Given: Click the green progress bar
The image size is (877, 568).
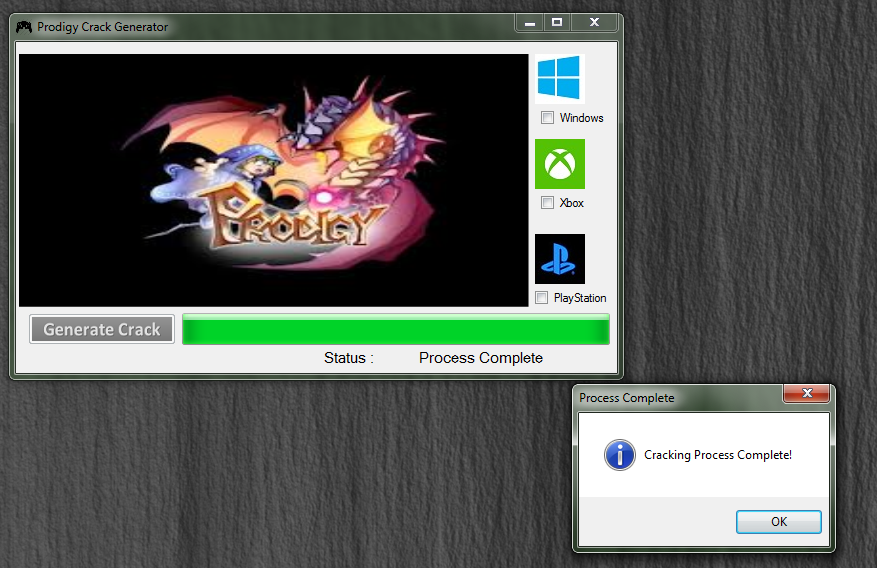Looking at the screenshot, I should pos(396,329).
